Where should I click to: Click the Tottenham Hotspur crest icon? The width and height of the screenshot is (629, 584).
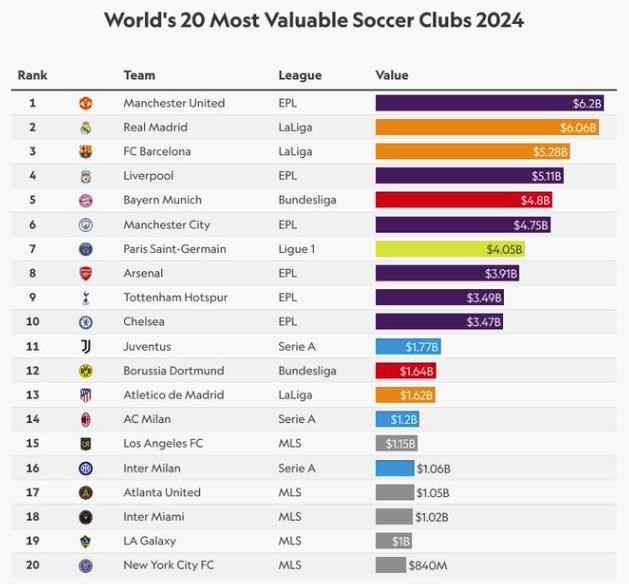(x=86, y=298)
